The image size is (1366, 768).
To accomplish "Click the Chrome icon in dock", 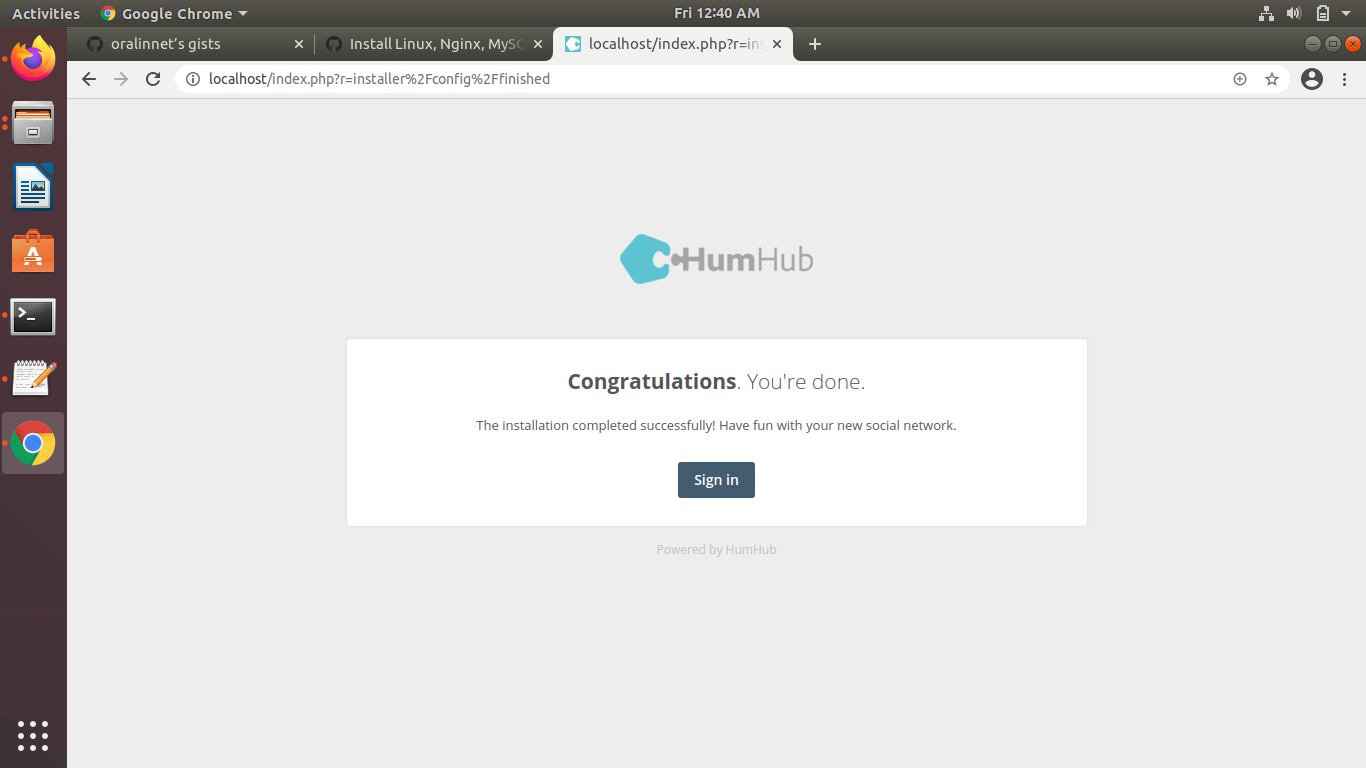I will click(33, 443).
